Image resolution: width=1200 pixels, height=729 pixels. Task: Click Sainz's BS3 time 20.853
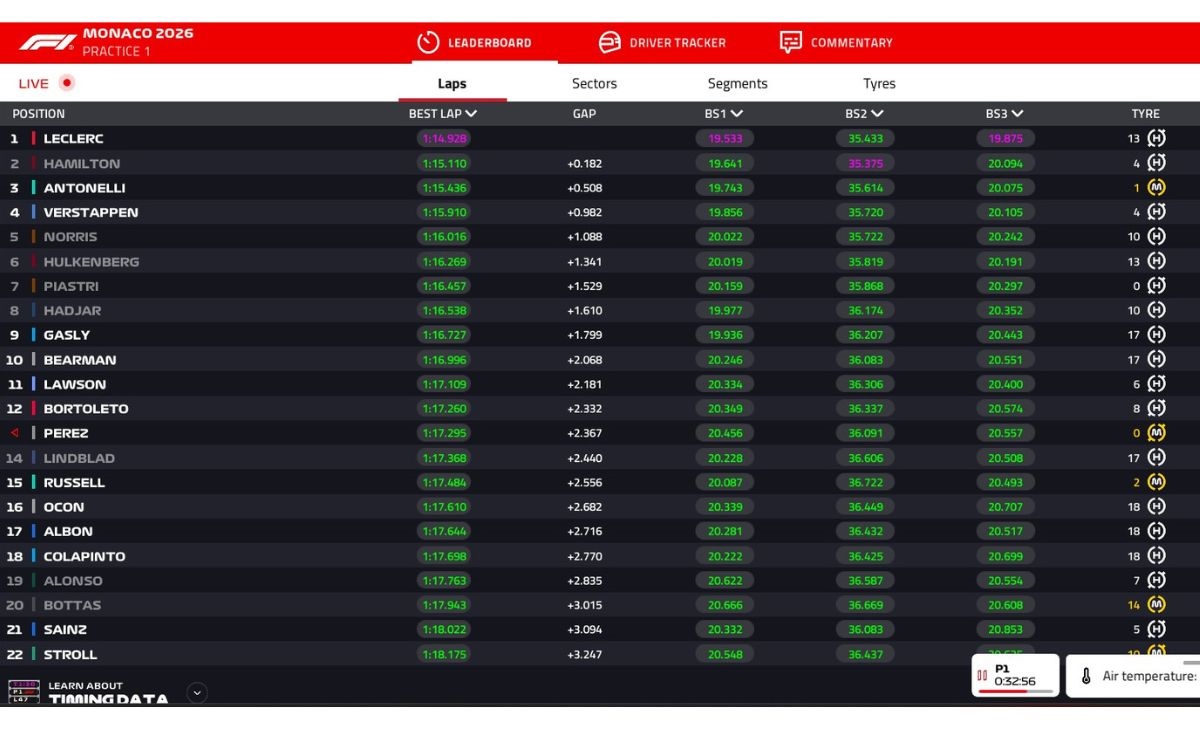[x=1005, y=629]
